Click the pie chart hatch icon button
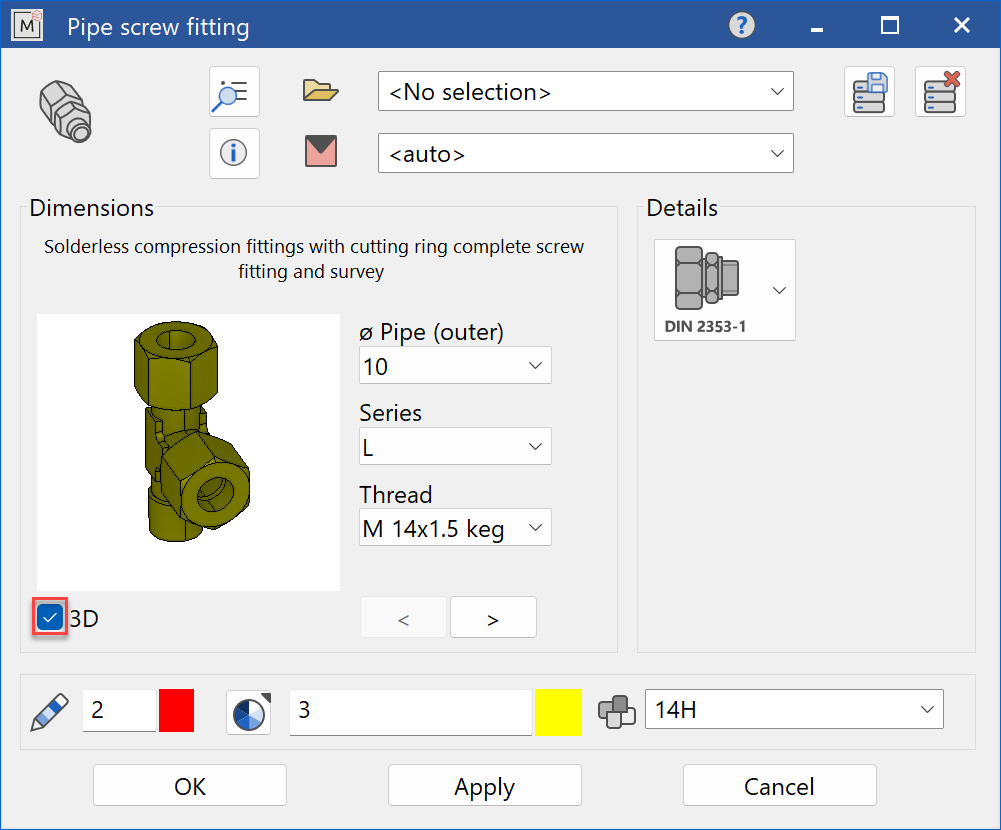This screenshot has height=830, width=1001. point(249,712)
